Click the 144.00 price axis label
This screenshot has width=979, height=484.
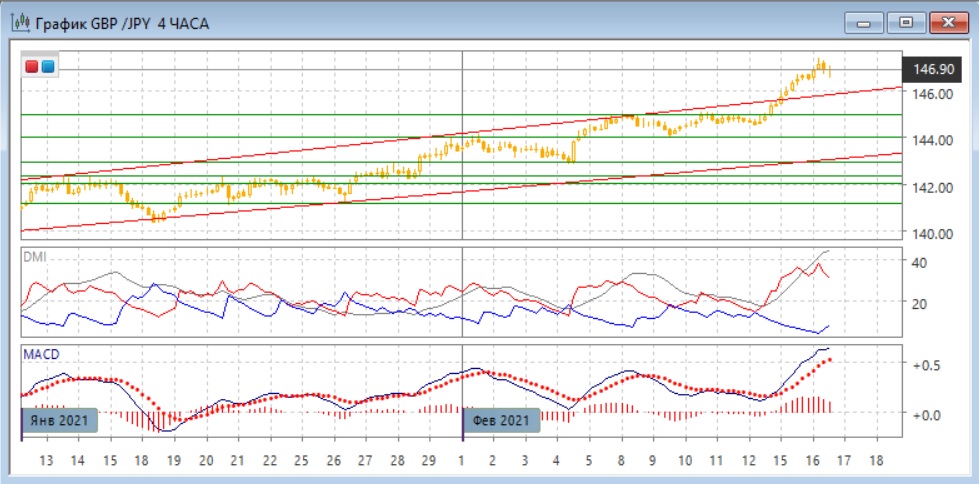932,140
